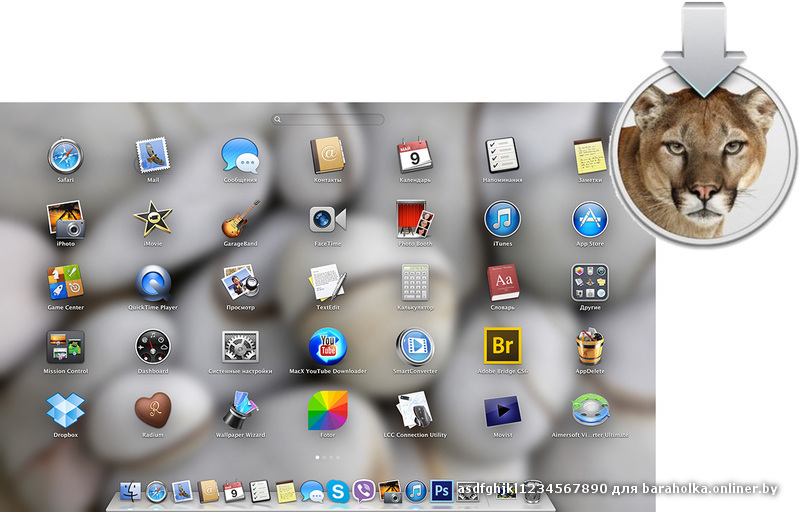
Task: Launch GarageBand guitar icon
Action: click(240, 219)
